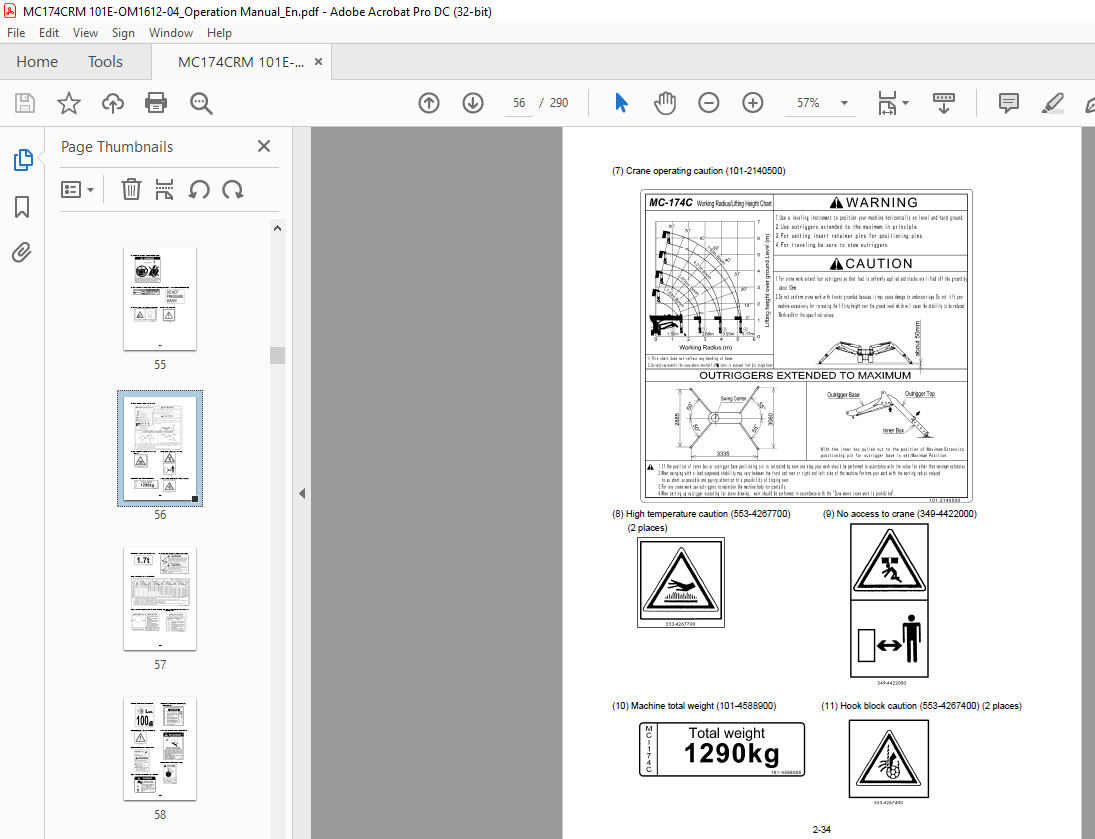Screen dimensions: 1095x839
Task: Click the Hook block caution label
Action: (921, 706)
